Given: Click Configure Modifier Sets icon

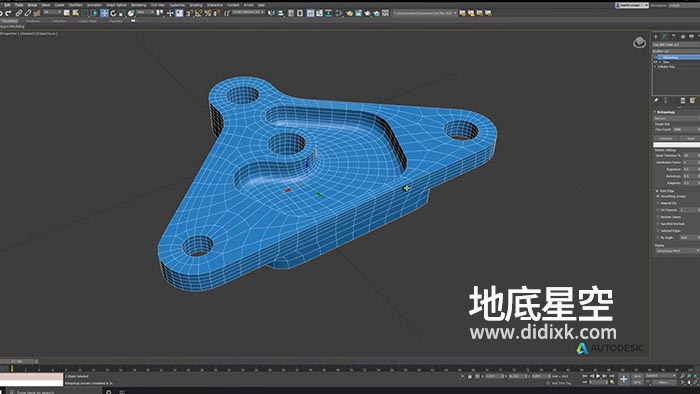Looking at the screenshot, I should pos(692,100).
